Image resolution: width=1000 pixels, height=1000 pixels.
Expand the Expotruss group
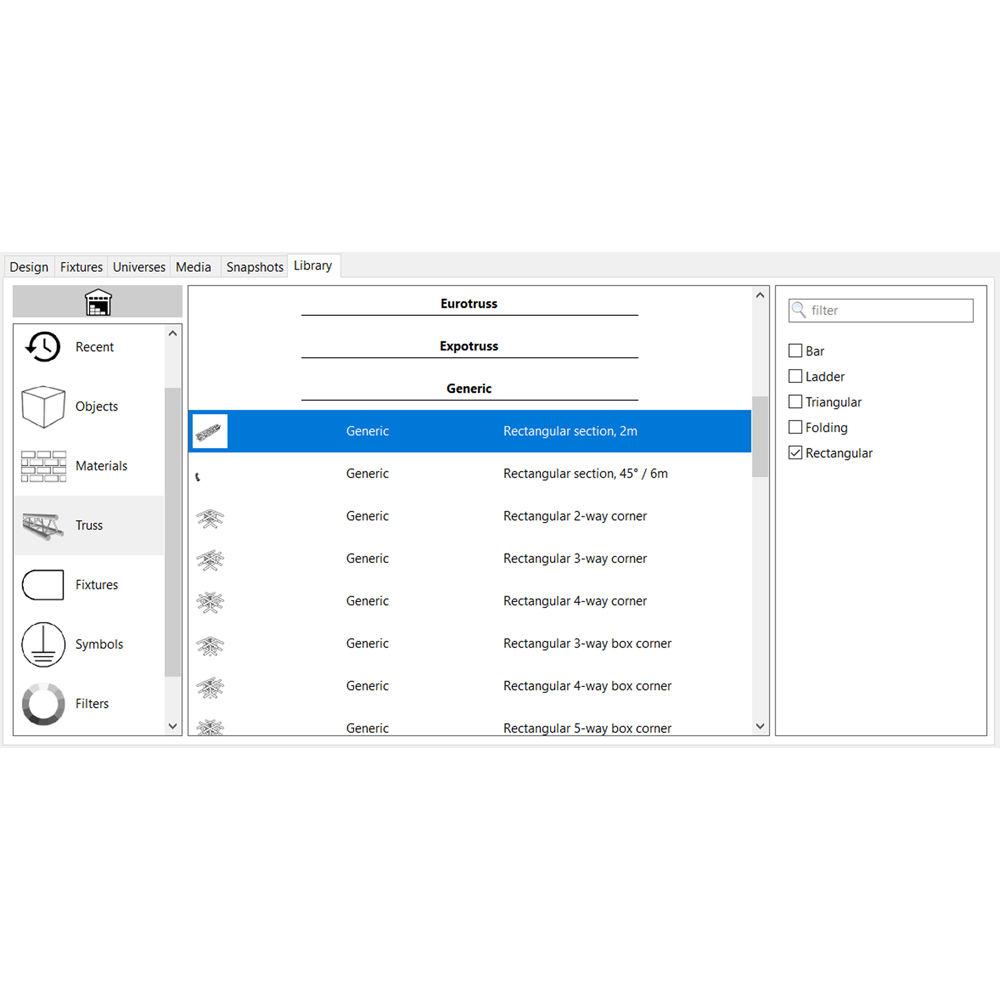pyautogui.click(x=468, y=345)
